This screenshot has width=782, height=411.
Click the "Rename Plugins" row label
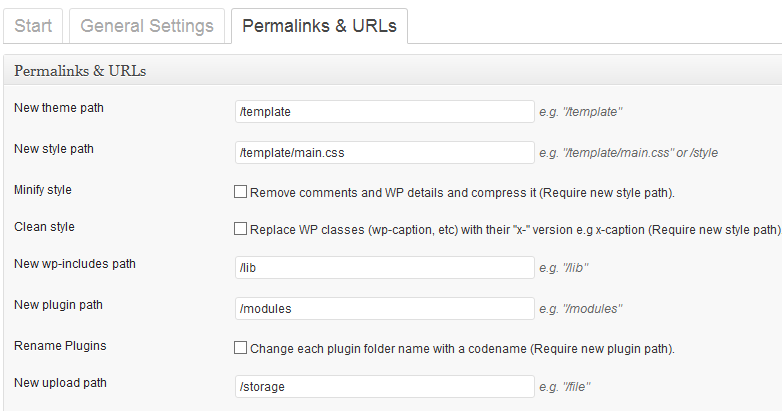point(60,346)
